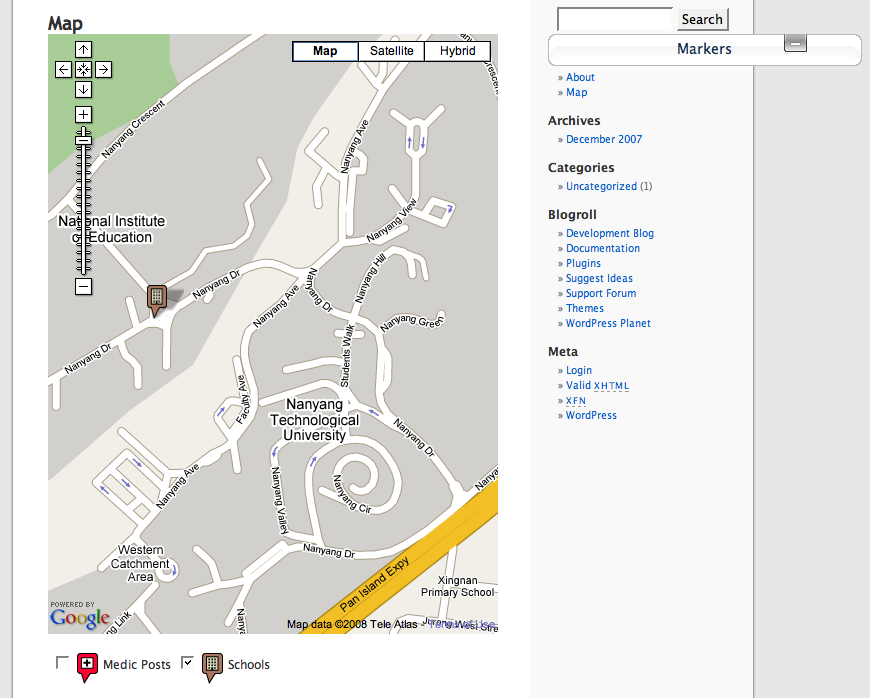Open the Uncategorized category
870x698 pixels.
(x=601, y=186)
